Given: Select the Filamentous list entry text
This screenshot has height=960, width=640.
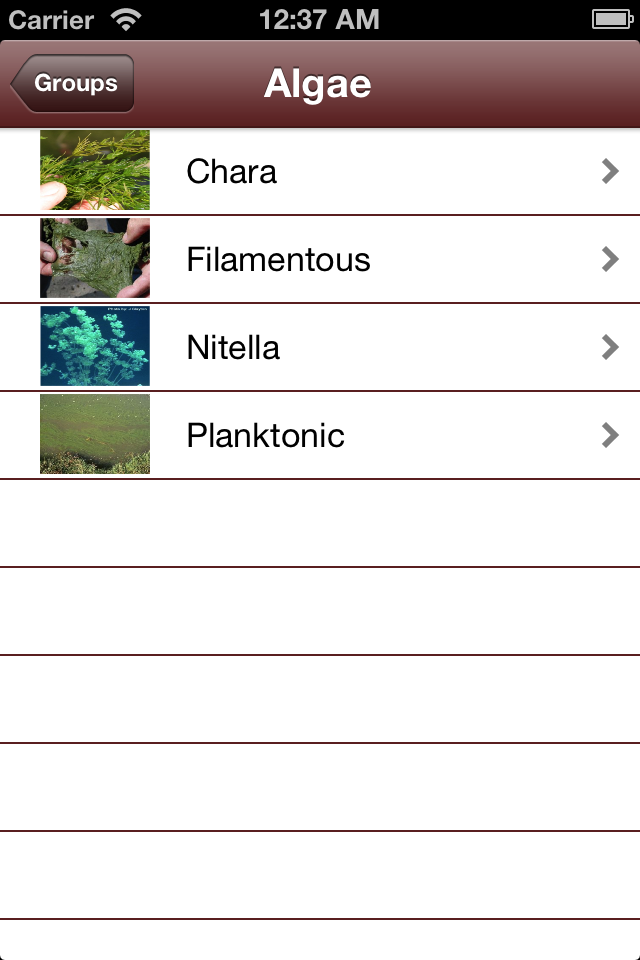Looking at the screenshot, I should pos(278,260).
